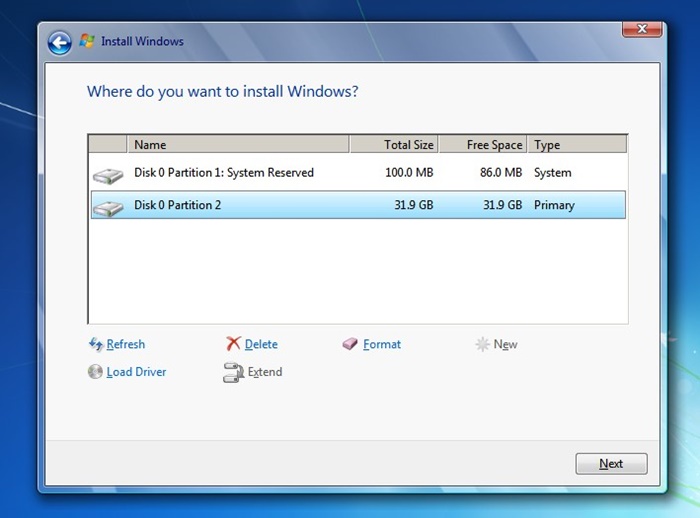Image resolution: width=700 pixels, height=518 pixels.
Task: Sort by the Total Size column header
Action: [394, 145]
